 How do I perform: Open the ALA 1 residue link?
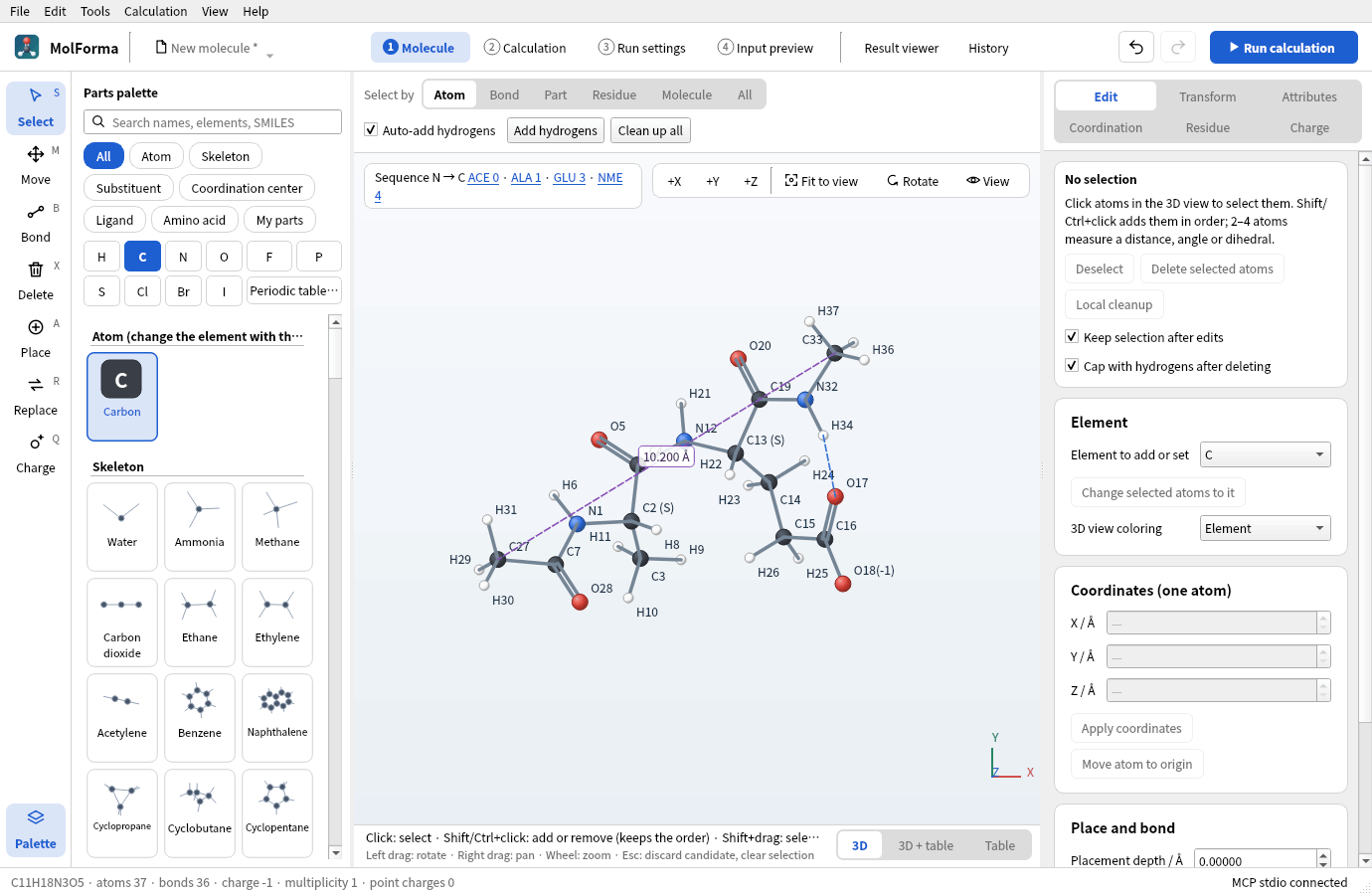point(526,178)
